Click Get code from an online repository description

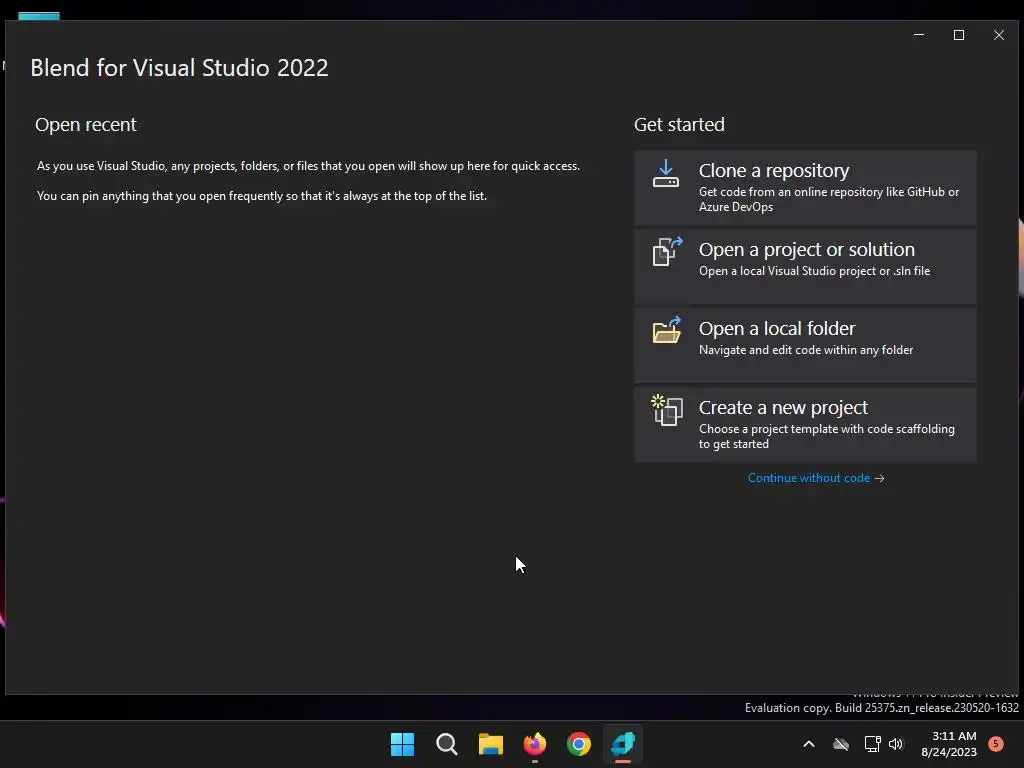pyautogui.click(x=829, y=199)
